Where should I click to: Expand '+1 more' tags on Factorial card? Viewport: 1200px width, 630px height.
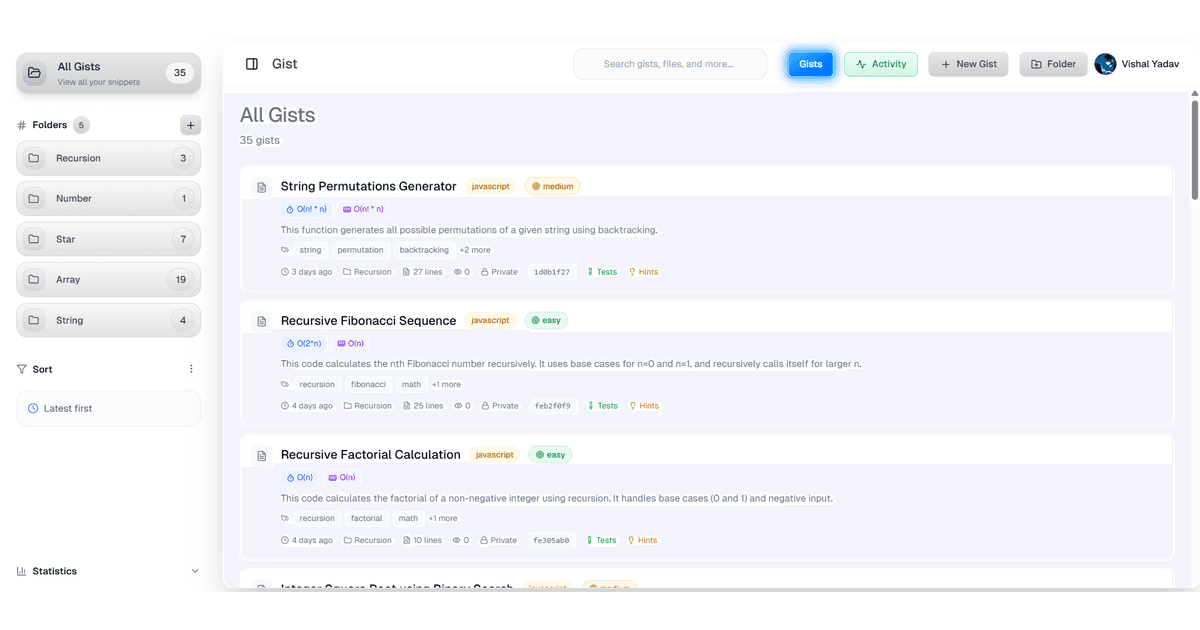pyautogui.click(x=443, y=518)
